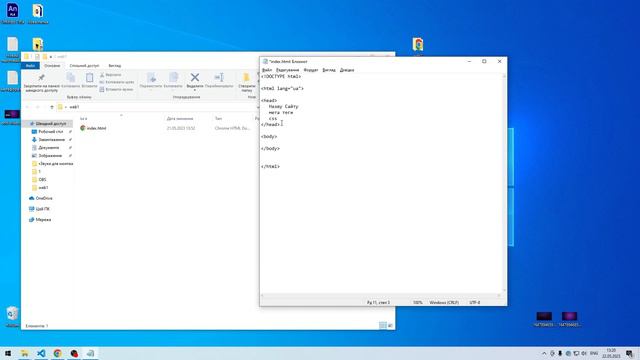Switch Explorer to large icons view toggle
This screenshot has width=640, height=360.
(390, 325)
